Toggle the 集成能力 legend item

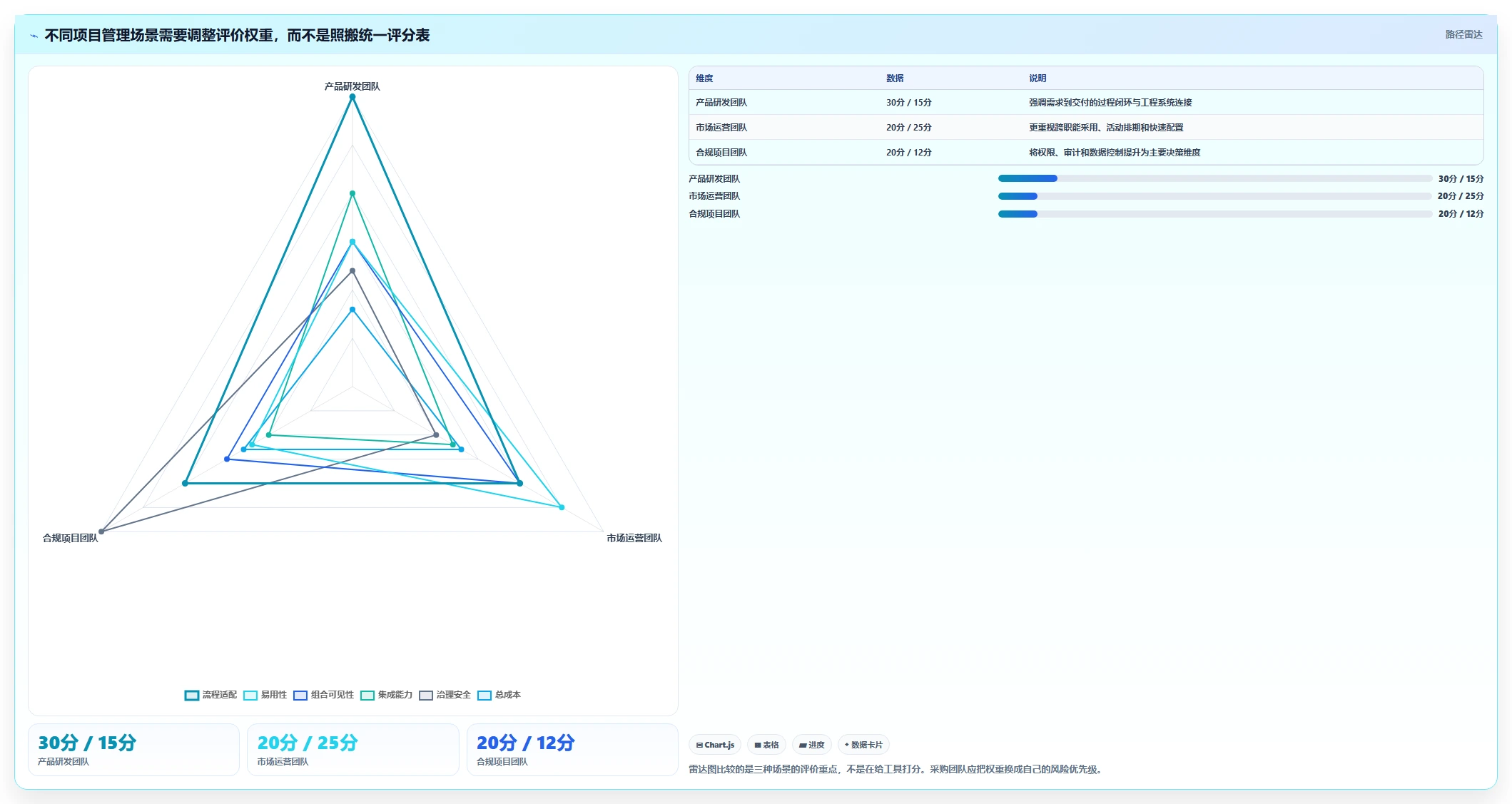point(387,696)
